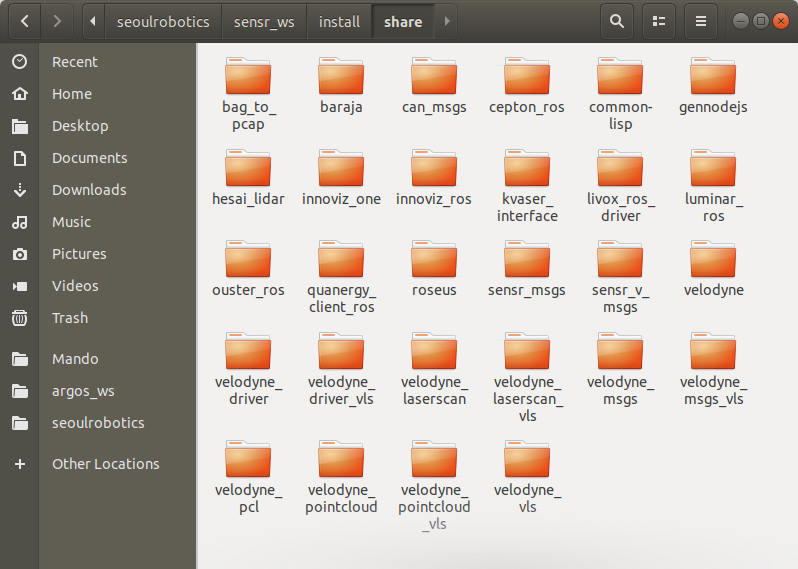This screenshot has height=569, width=798.
Task: Select the hesai_lidar folder
Action: tap(248, 178)
